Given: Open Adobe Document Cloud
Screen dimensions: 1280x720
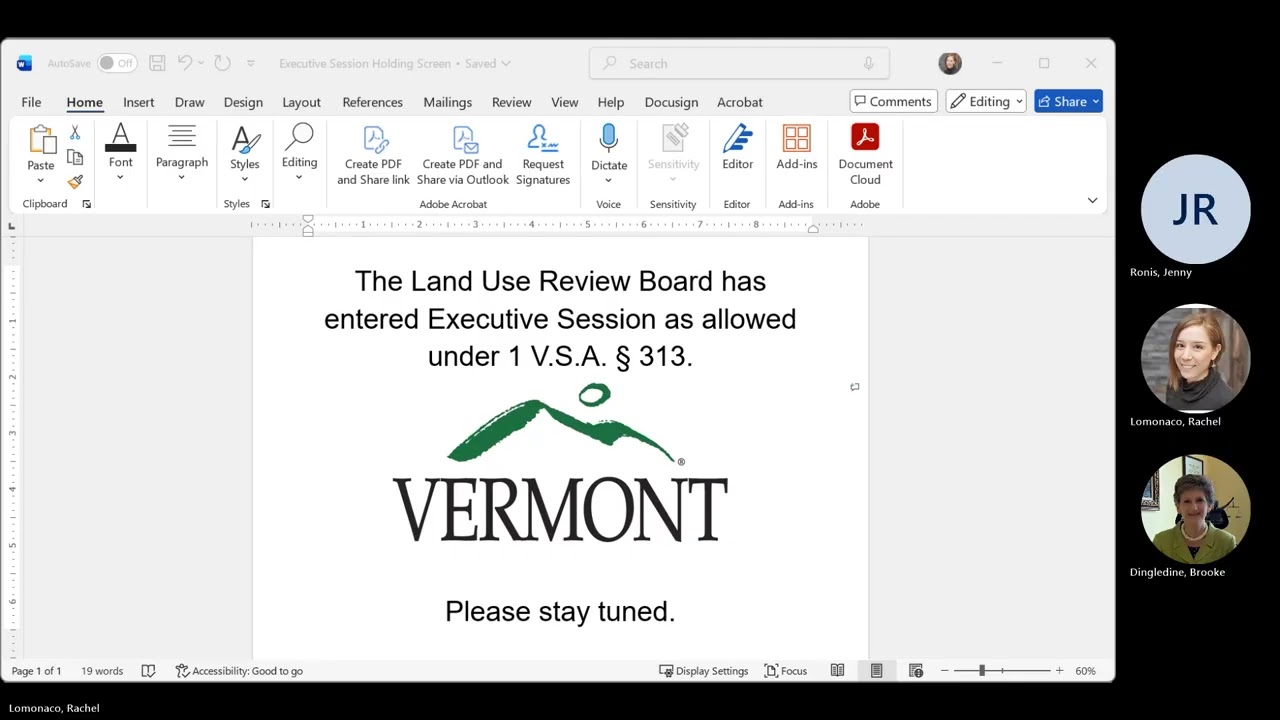Looking at the screenshot, I should (866, 155).
